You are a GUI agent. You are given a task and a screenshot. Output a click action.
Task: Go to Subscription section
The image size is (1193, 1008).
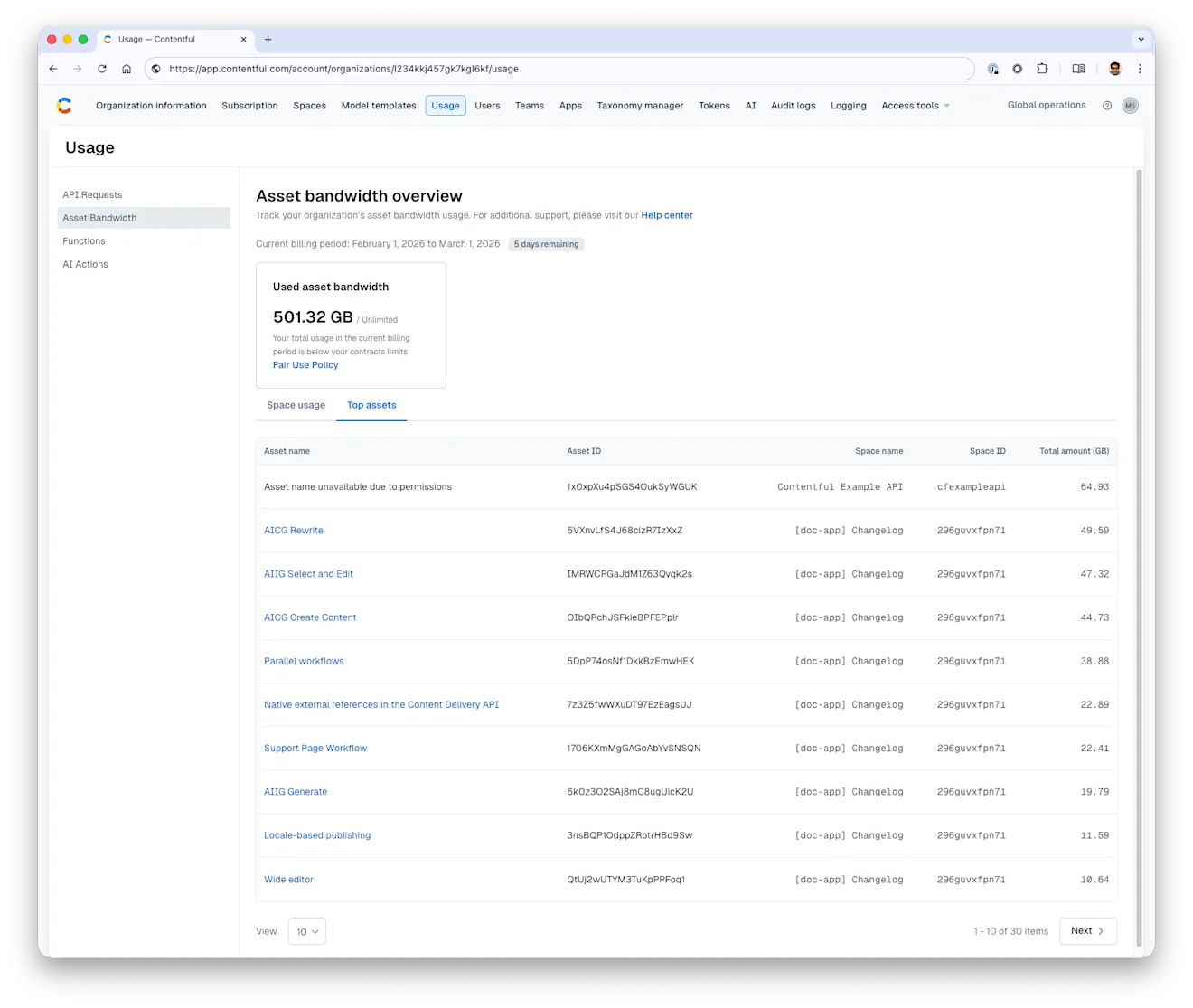coord(249,106)
